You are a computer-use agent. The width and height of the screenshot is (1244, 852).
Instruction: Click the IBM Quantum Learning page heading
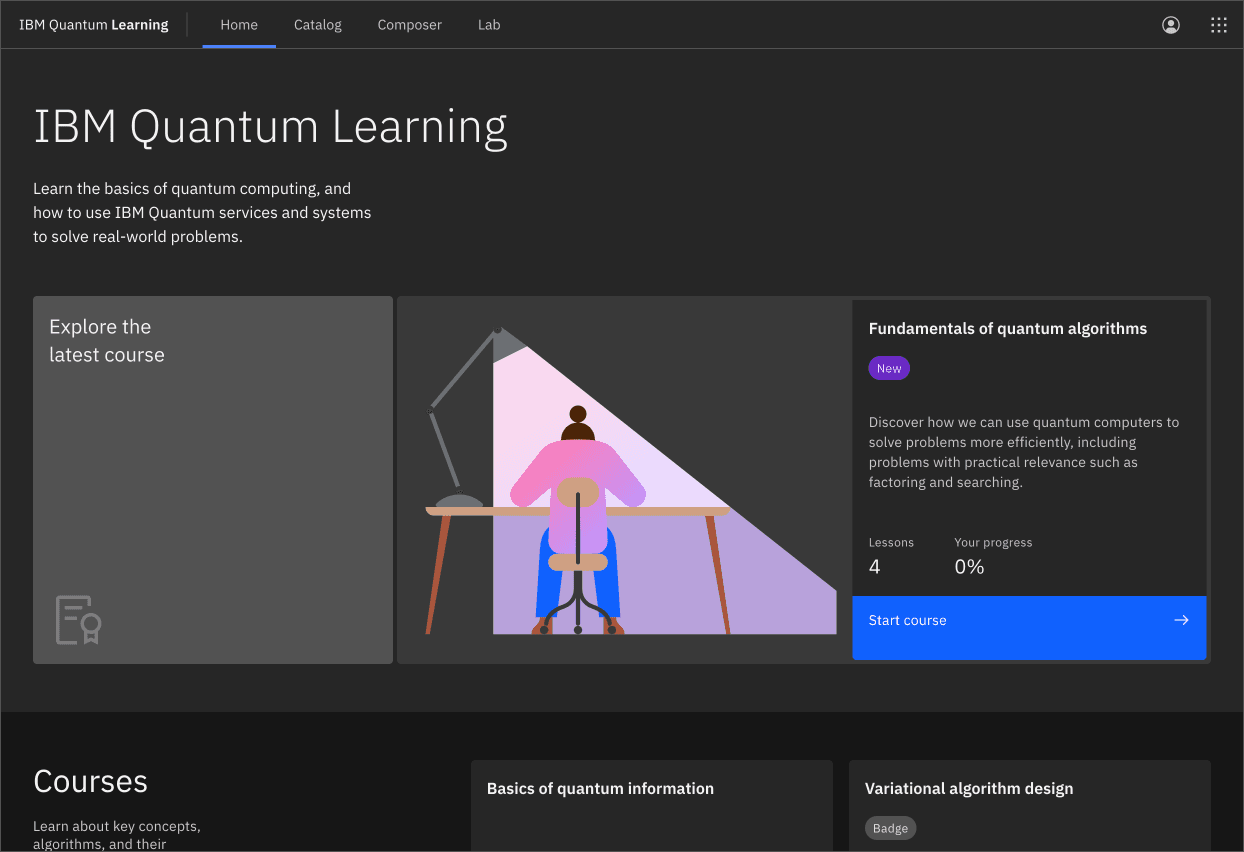coord(270,127)
